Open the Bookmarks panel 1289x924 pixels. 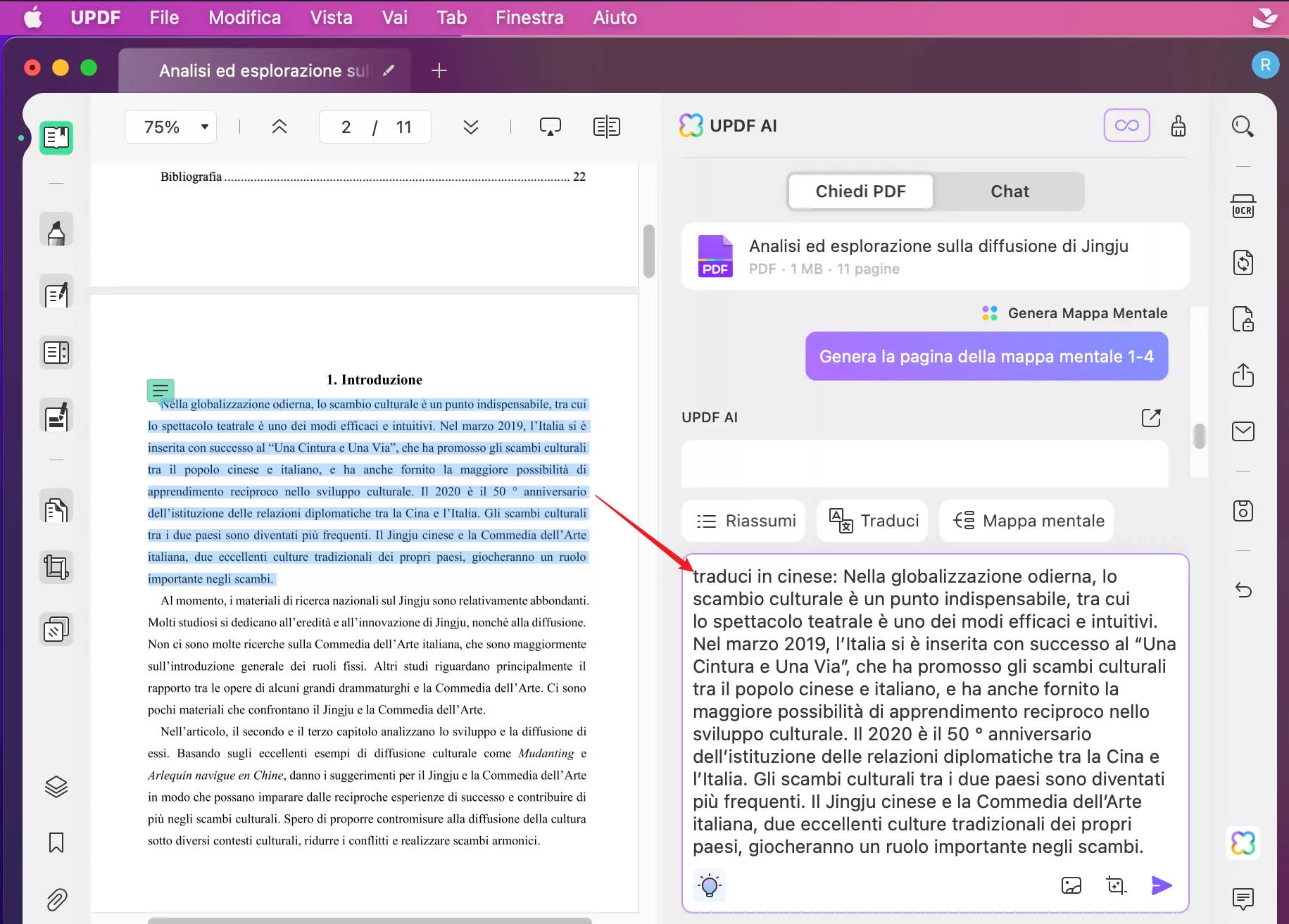(x=56, y=842)
